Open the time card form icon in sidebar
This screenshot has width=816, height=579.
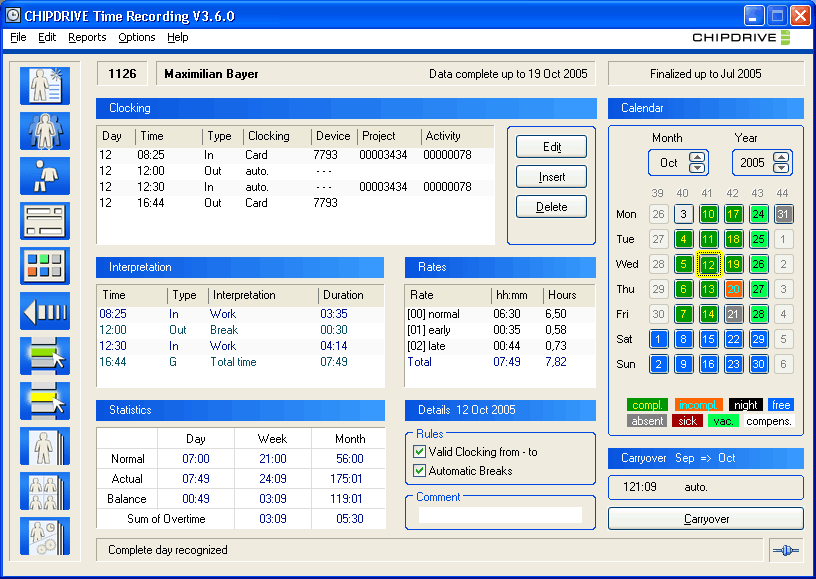(x=44, y=221)
